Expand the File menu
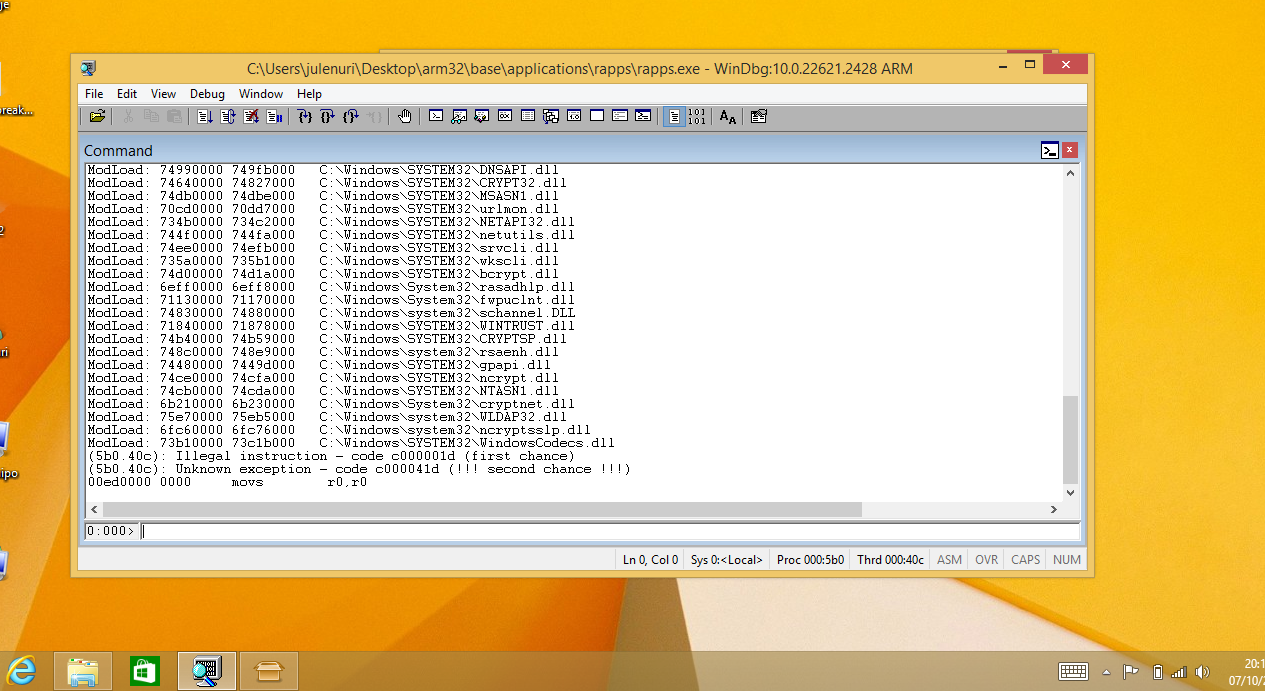This screenshot has width=1265, height=691. pos(94,94)
